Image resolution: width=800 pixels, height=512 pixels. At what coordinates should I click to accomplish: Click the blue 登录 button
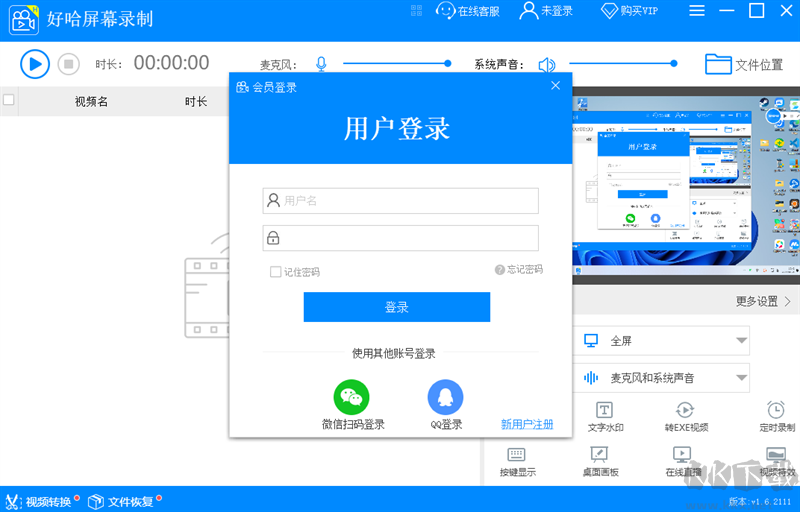tap(397, 307)
